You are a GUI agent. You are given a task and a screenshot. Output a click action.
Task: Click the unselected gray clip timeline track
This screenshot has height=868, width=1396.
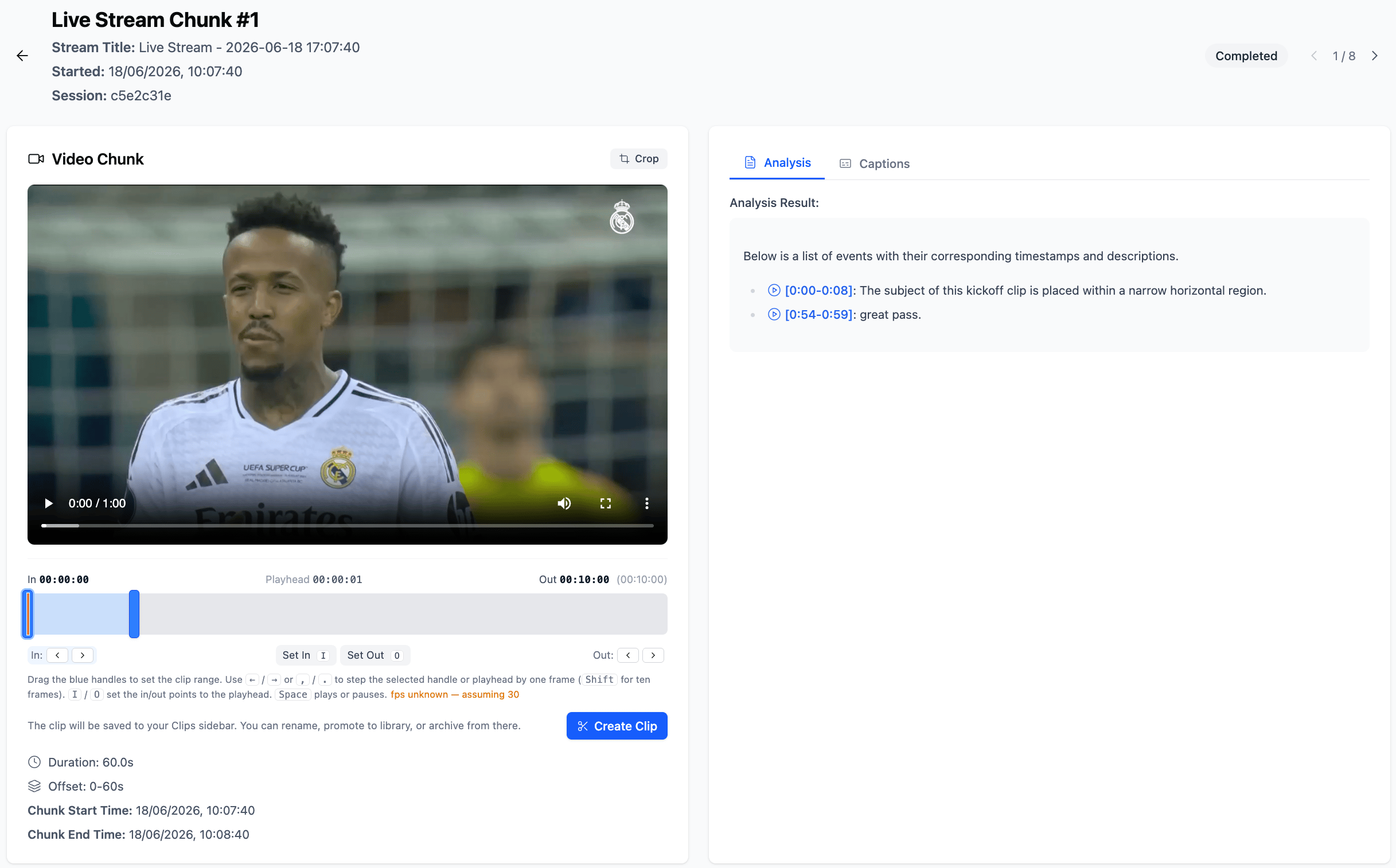(403, 613)
